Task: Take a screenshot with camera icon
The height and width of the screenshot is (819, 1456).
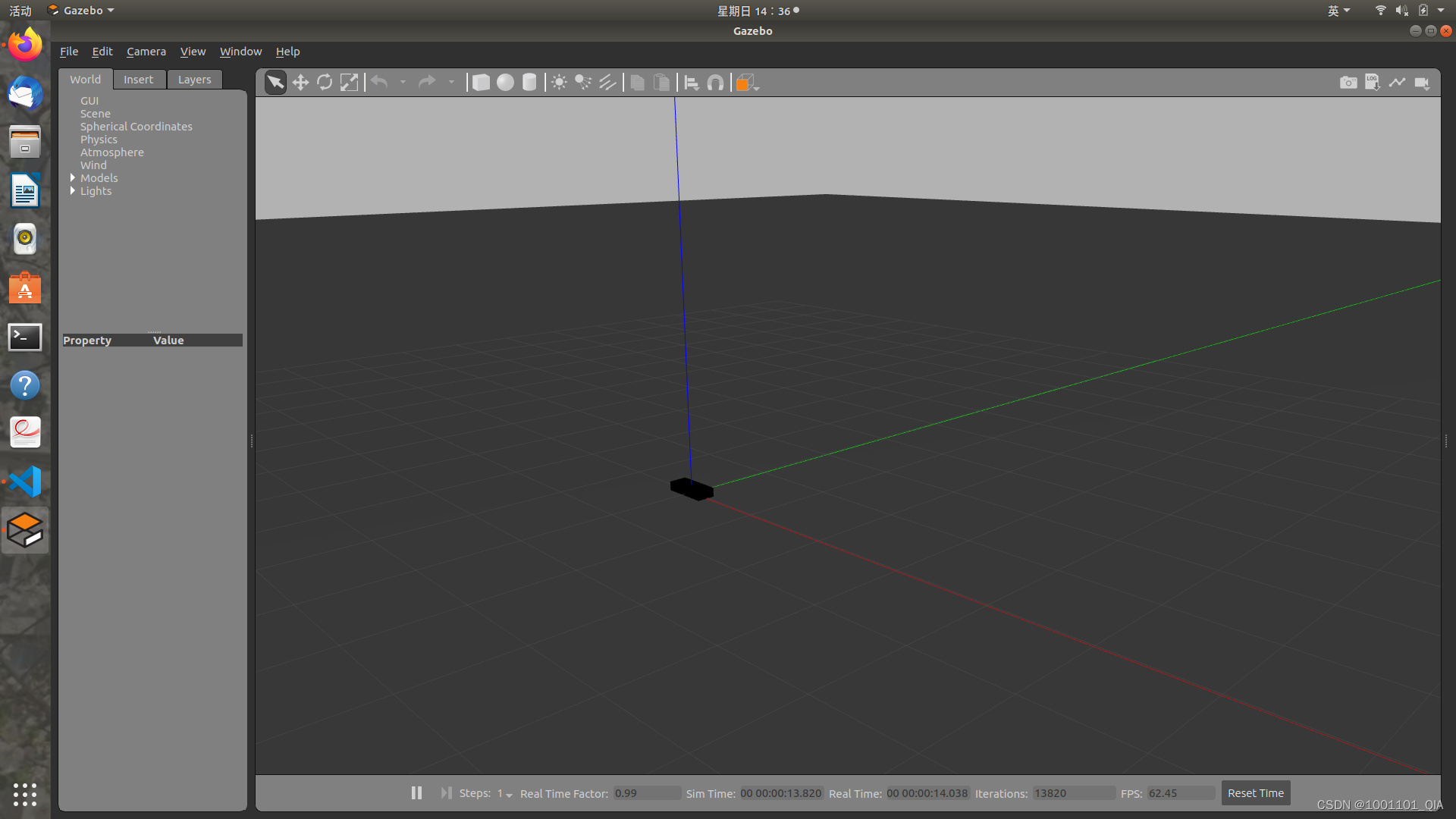Action: click(1348, 82)
